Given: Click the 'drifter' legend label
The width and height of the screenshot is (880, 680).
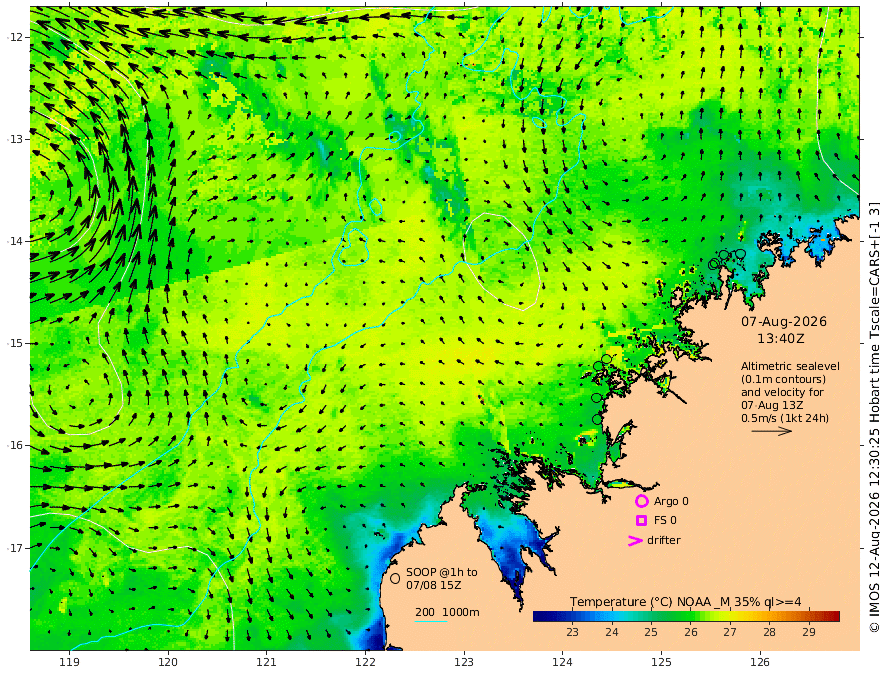Looking at the screenshot, I should [x=664, y=540].
